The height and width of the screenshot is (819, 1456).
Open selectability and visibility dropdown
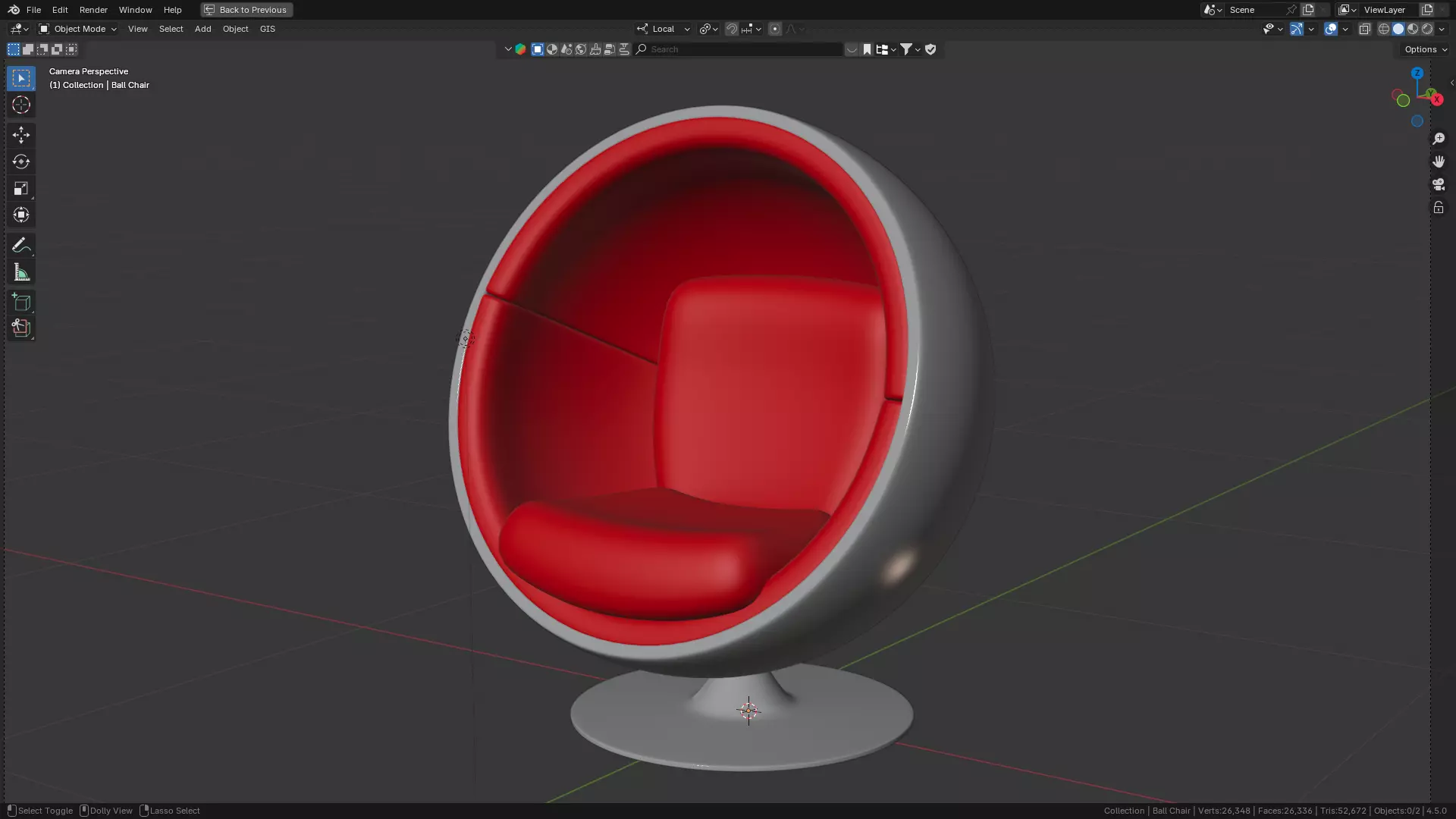point(1272,29)
